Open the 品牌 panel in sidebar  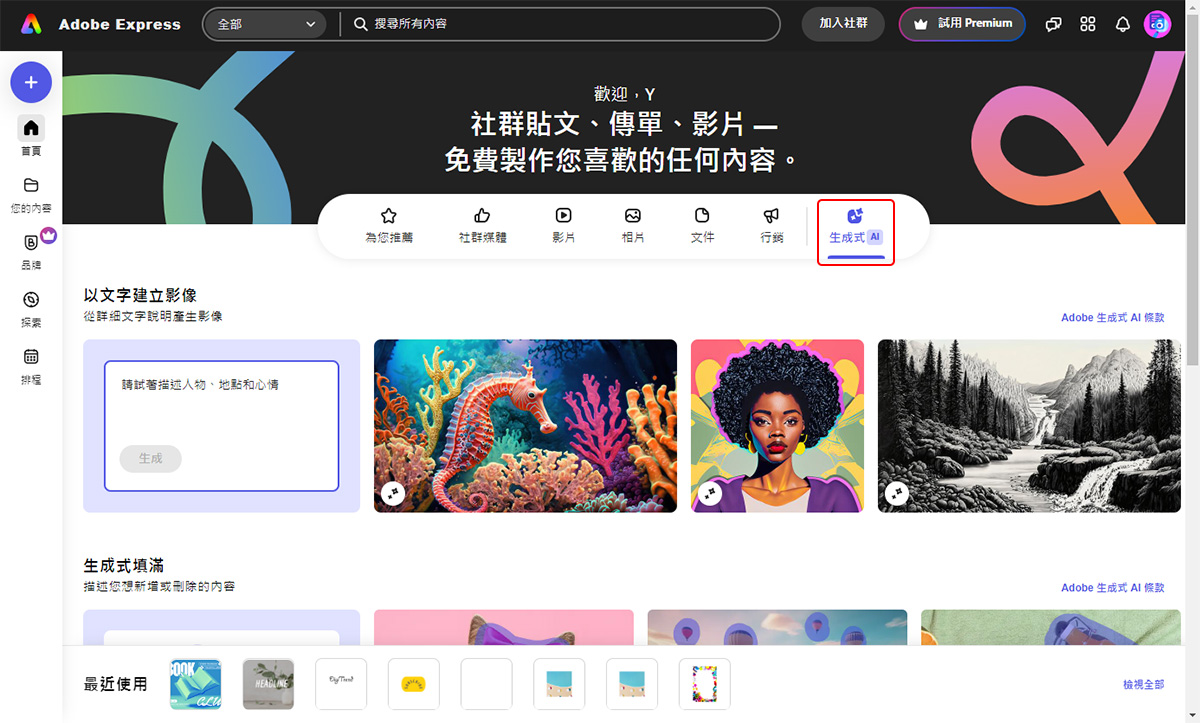tap(31, 248)
